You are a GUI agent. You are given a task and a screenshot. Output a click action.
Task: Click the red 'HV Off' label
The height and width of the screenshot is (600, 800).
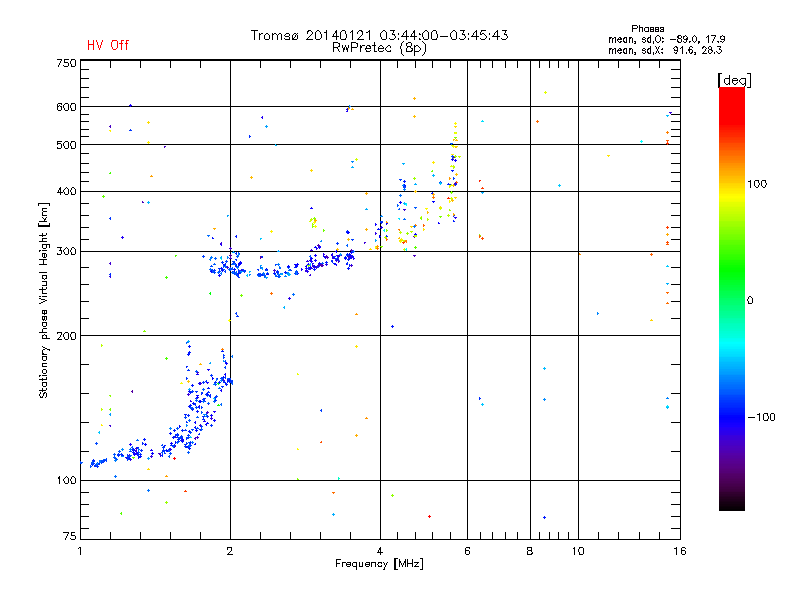coord(108,45)
